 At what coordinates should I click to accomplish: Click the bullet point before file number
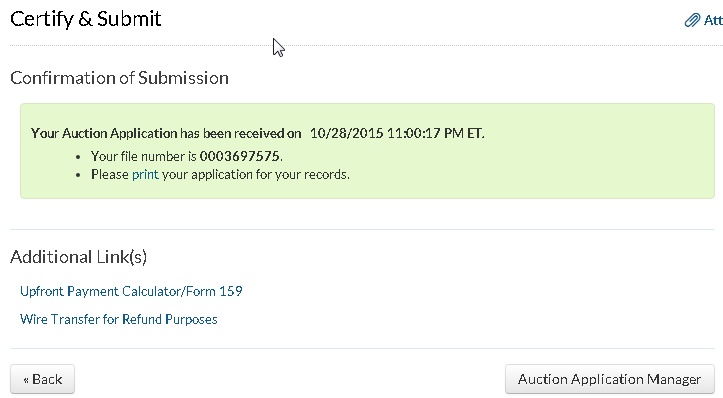(78, 157)
